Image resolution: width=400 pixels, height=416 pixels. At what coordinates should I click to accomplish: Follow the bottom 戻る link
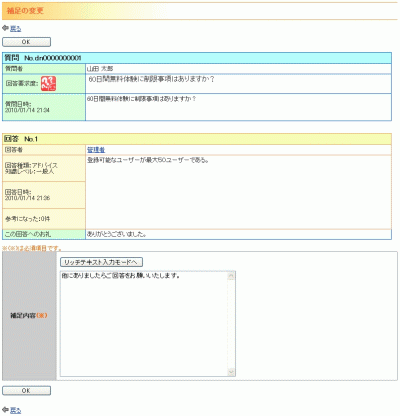coord(15,410)
